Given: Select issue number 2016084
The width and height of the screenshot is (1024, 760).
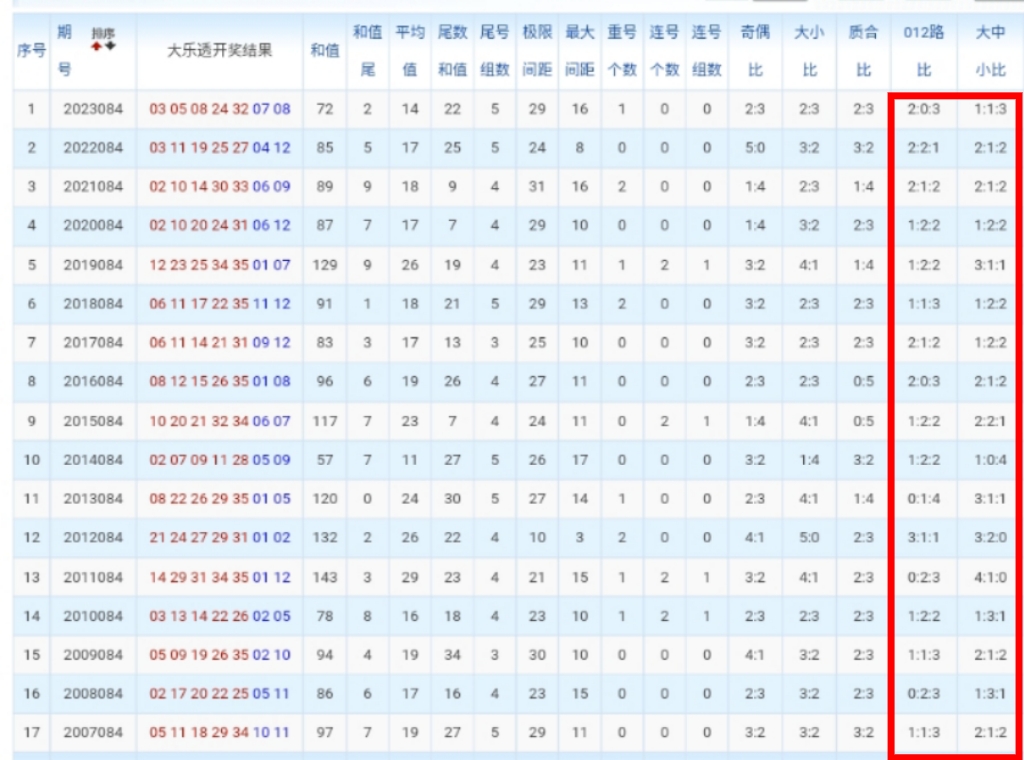Looking at the screenshot, I should point(93,381).
